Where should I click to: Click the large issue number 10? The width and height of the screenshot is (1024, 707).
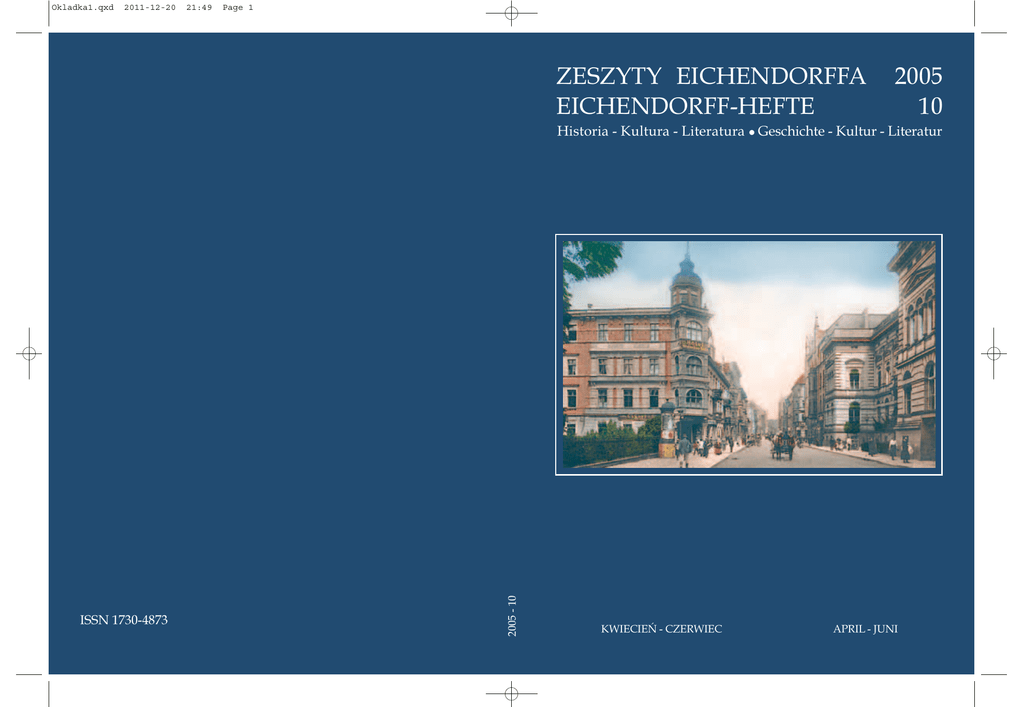[930, 106]
